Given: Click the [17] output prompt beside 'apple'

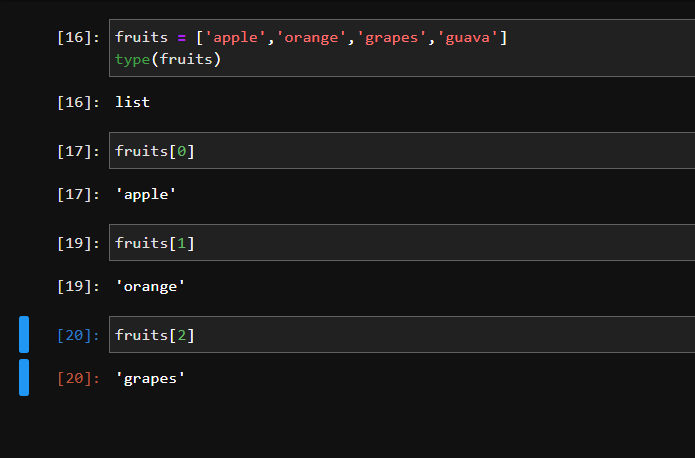Looking at the screenshot, I should point(78,194).
